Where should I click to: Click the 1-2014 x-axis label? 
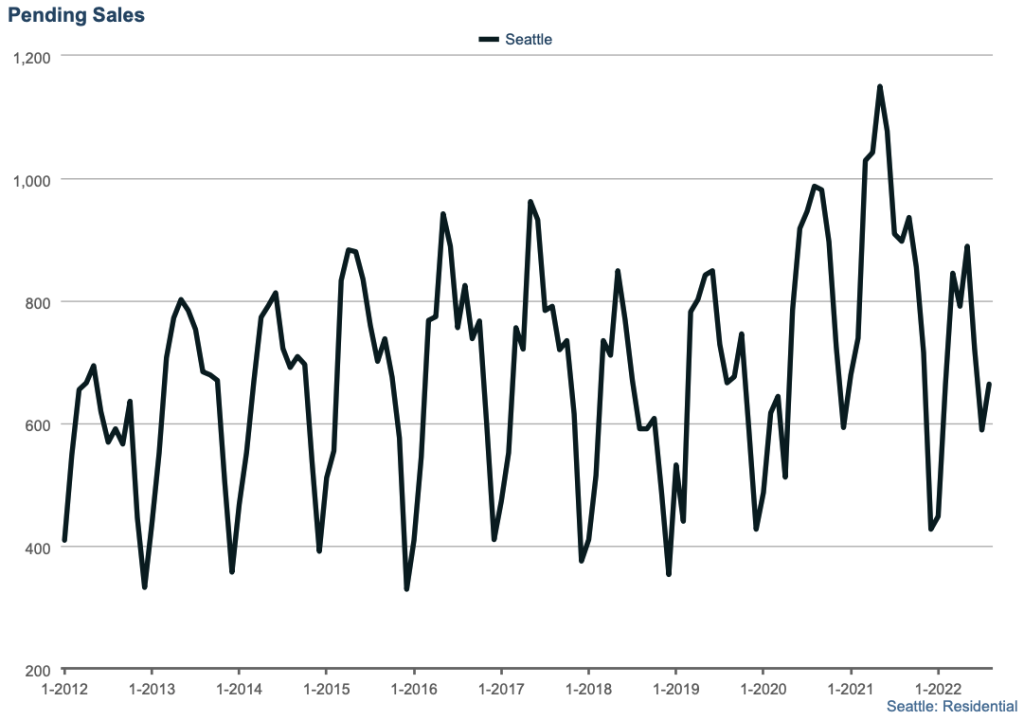point(238,690)
